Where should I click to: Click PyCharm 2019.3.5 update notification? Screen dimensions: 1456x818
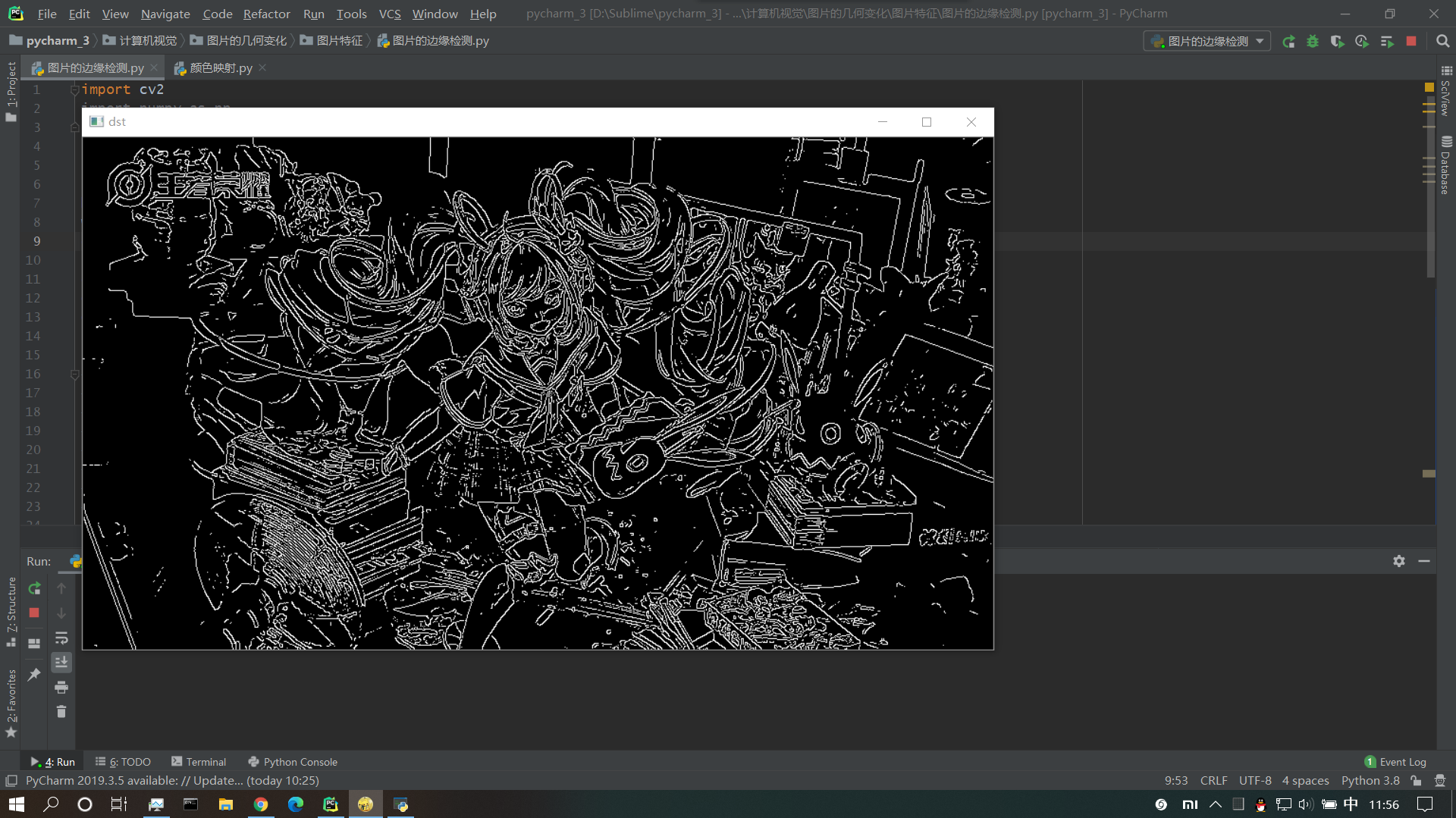click(172, 780)
